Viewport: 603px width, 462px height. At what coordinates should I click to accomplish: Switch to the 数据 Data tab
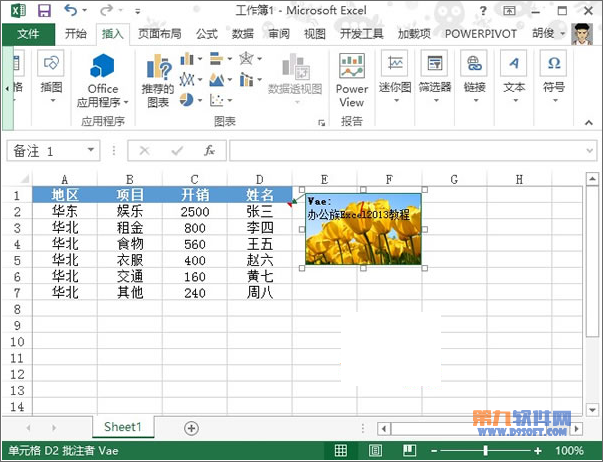243,34
